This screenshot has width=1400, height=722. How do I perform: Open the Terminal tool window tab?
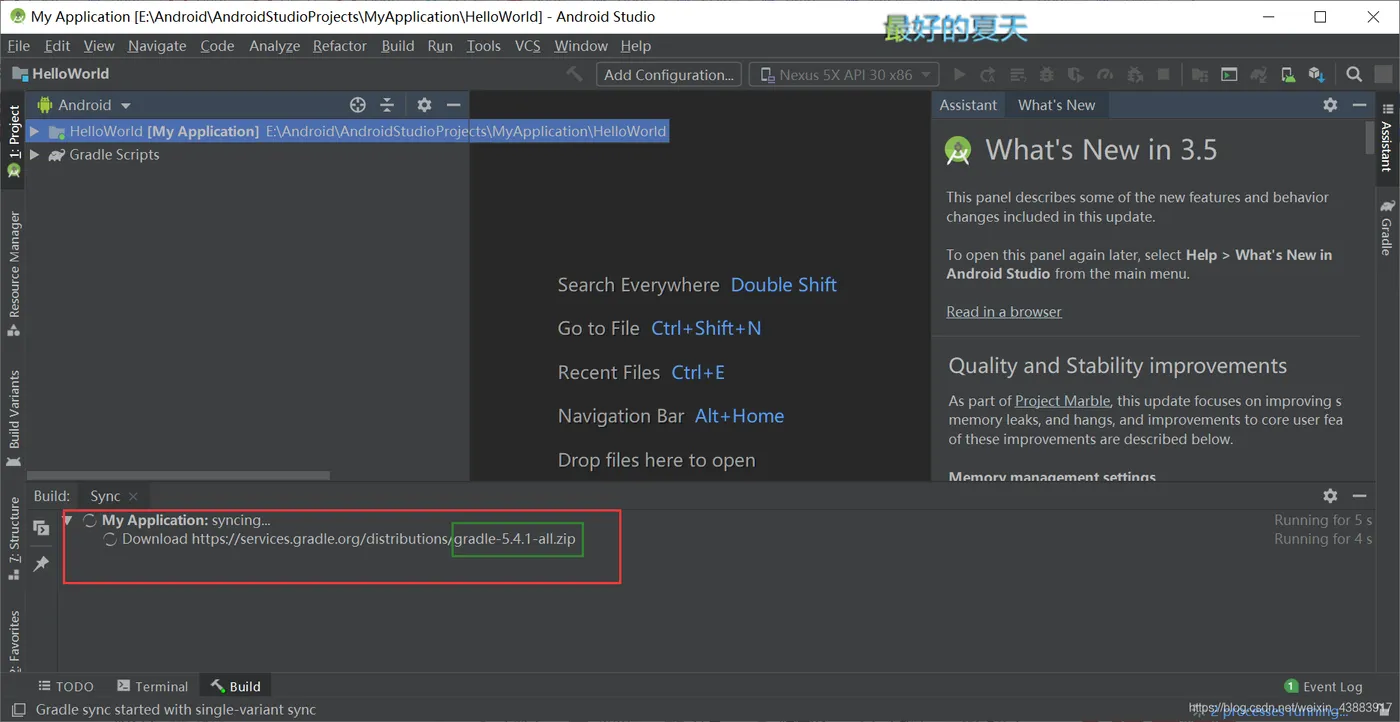tap(152, 686)
